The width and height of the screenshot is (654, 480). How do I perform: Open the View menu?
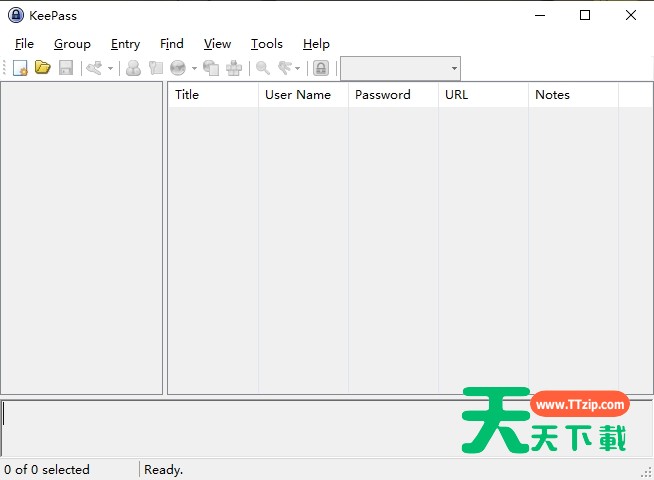tap(217, 44)
